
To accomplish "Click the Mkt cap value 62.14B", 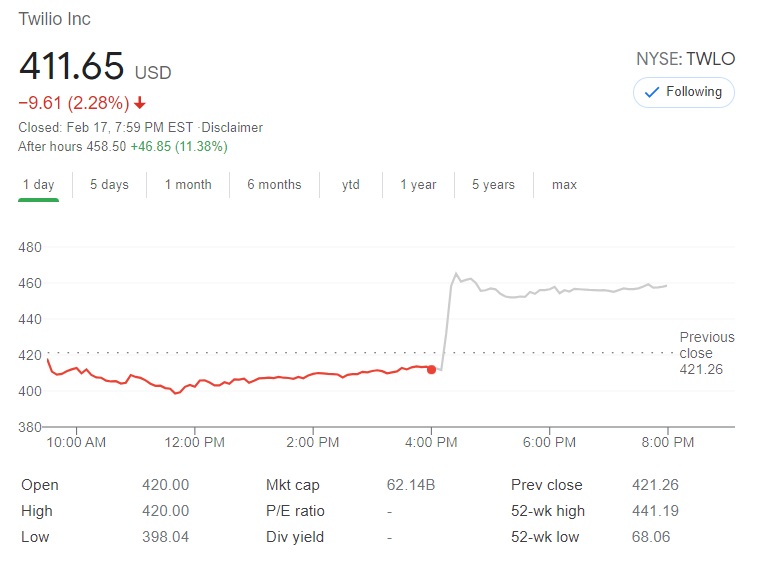I will tap(411, 485).
